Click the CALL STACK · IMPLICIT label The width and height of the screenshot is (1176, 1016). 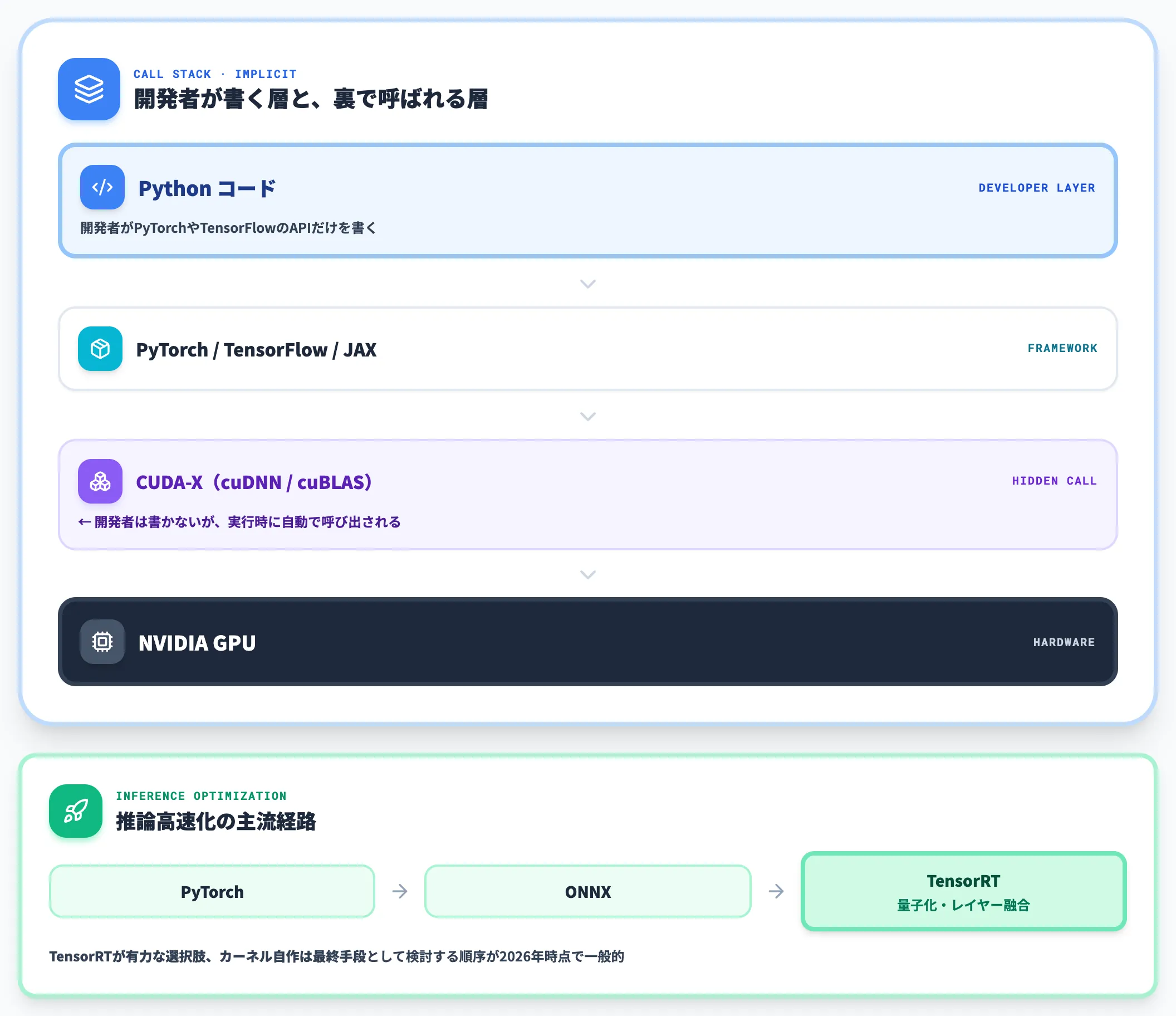(x=215, y=75)
